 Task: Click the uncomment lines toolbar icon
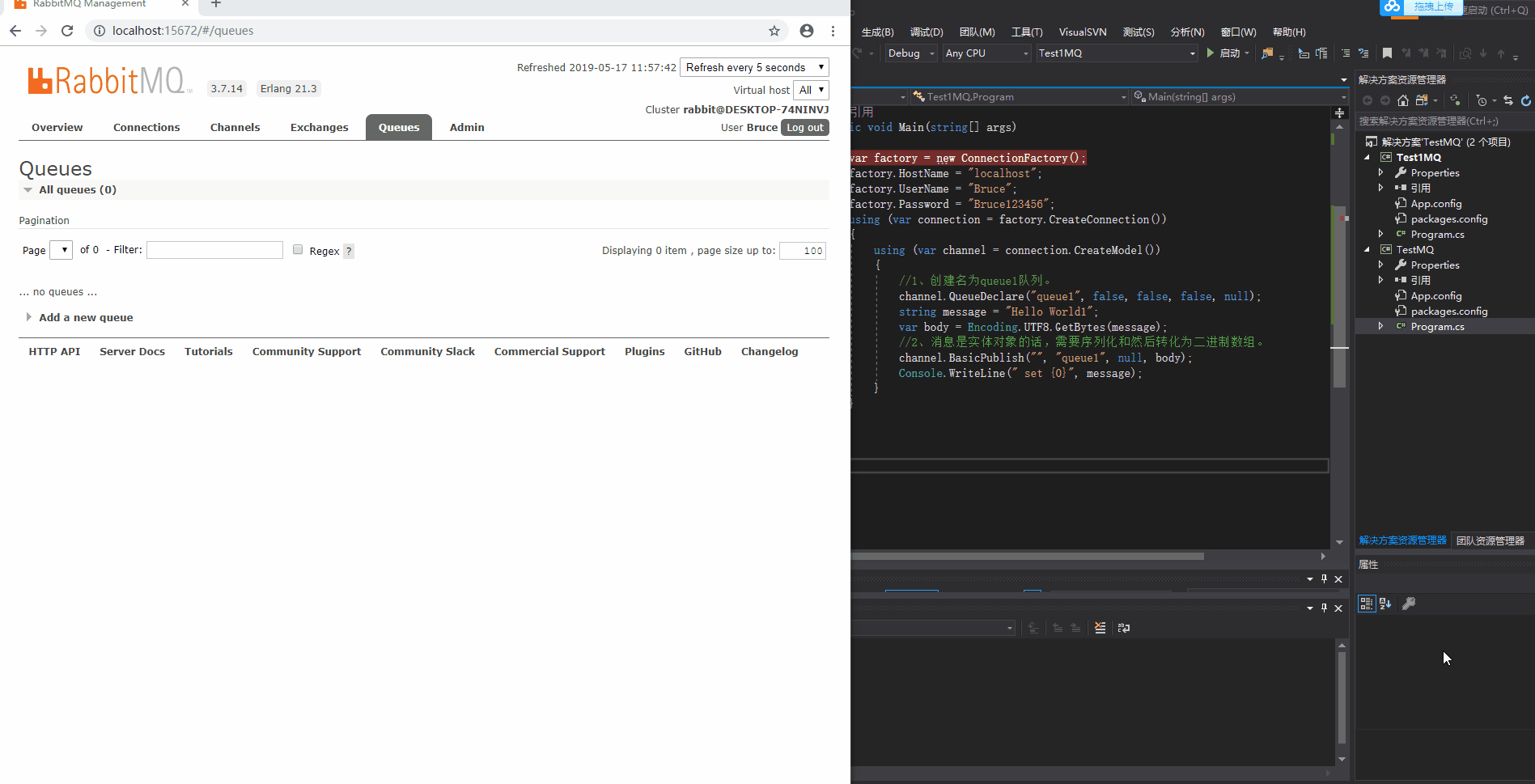click(1363, 53)
